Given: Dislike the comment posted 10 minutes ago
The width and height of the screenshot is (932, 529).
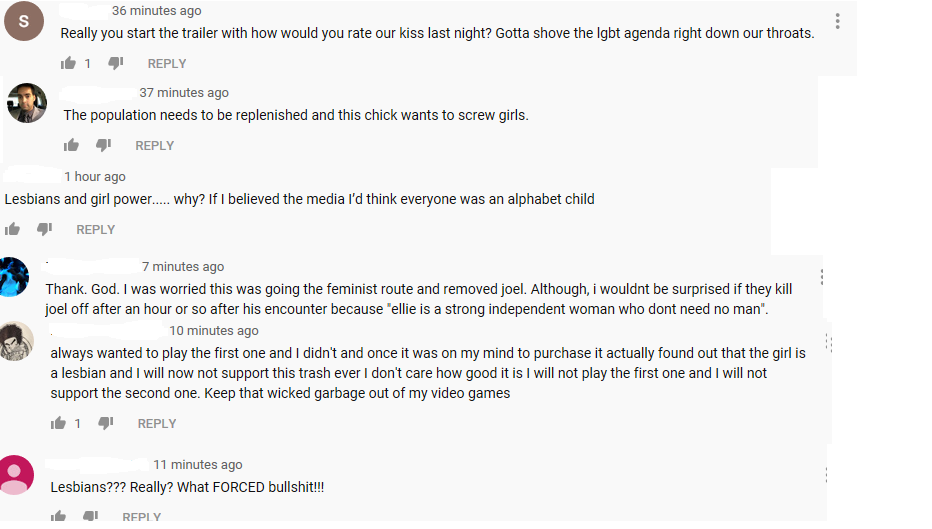Looking at the screenshot, I should [x=106, y=423].
